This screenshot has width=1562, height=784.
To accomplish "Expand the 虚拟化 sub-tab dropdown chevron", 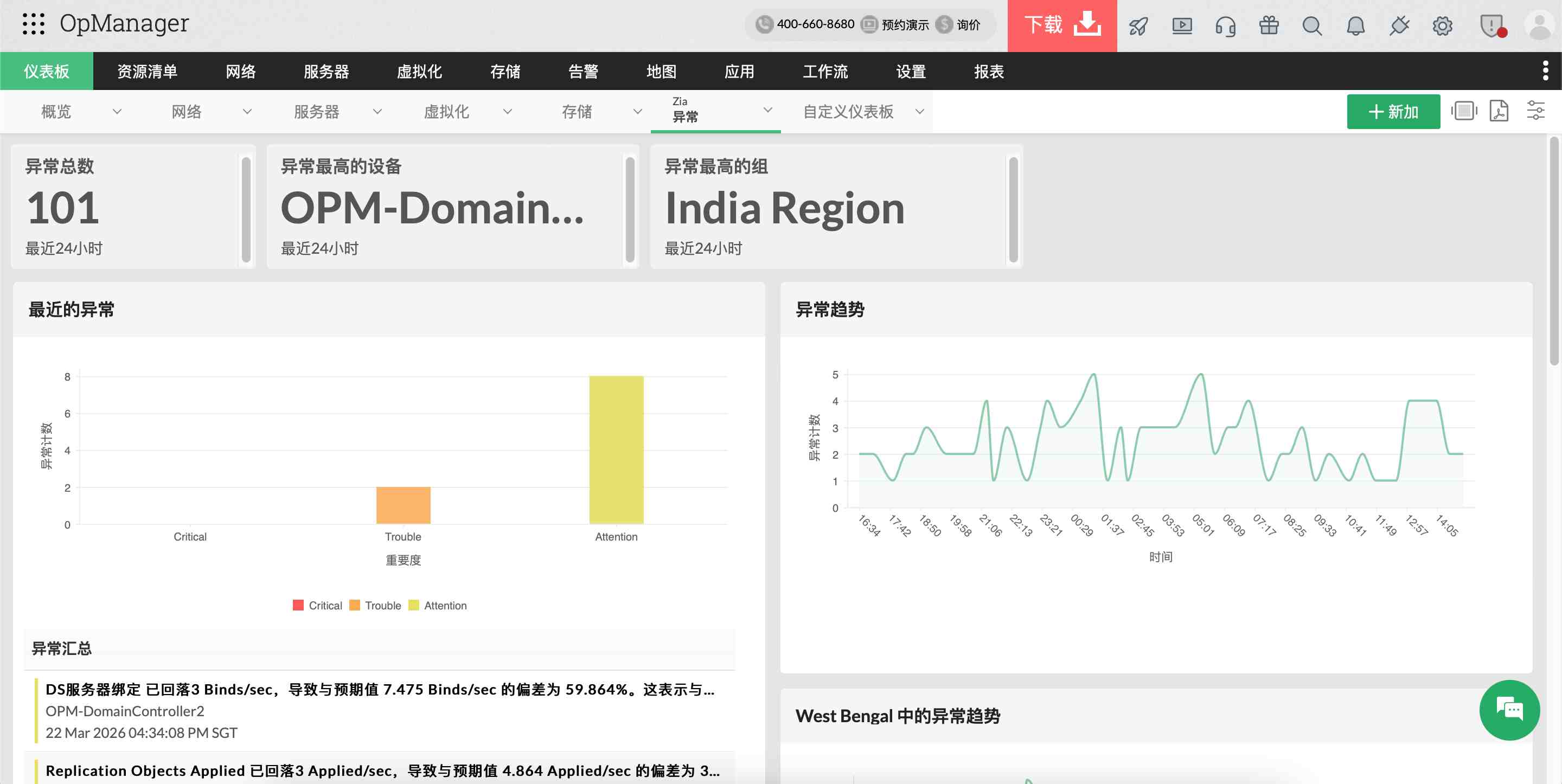I will tap(508, 112).
